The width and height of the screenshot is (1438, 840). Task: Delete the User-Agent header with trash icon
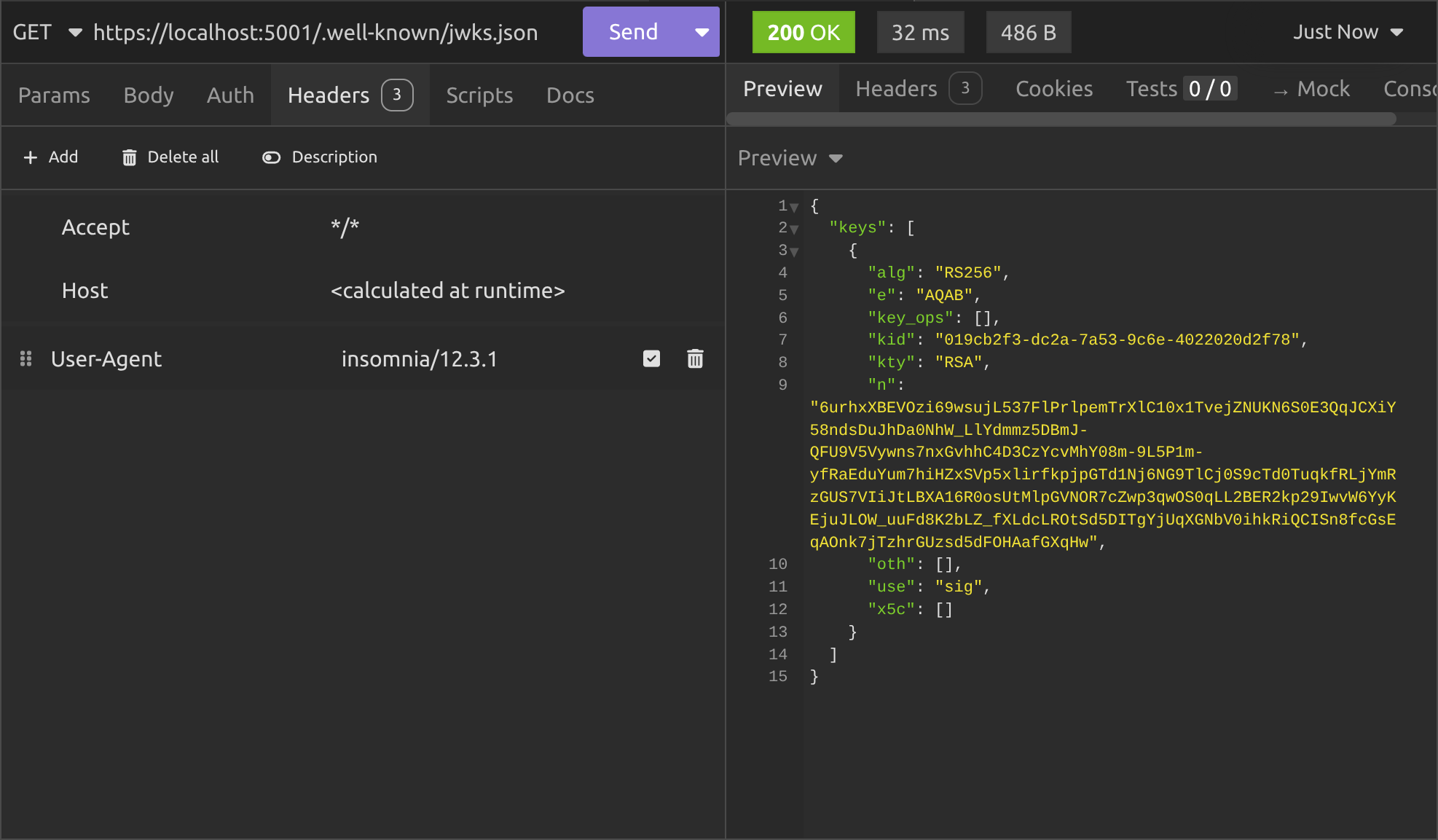tap(695, 358)
